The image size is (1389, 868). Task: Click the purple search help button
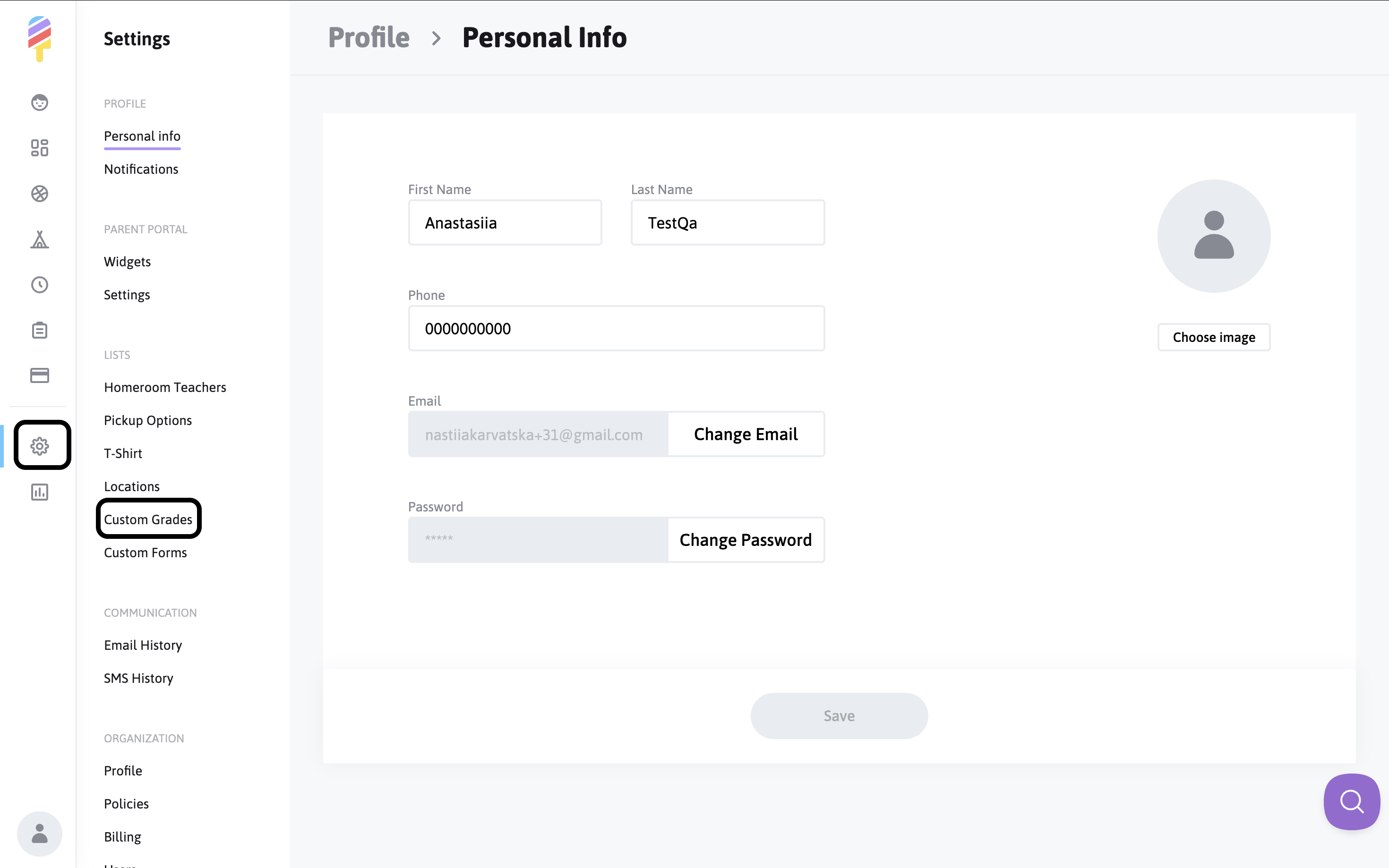(1351, 801)
